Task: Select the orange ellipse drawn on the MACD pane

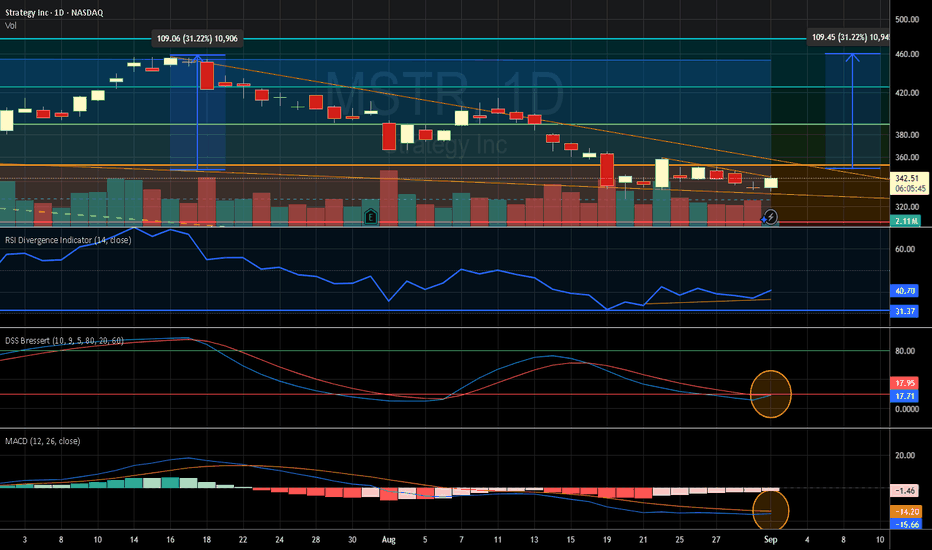Action: pyautogui.click(x=771, y=510)
